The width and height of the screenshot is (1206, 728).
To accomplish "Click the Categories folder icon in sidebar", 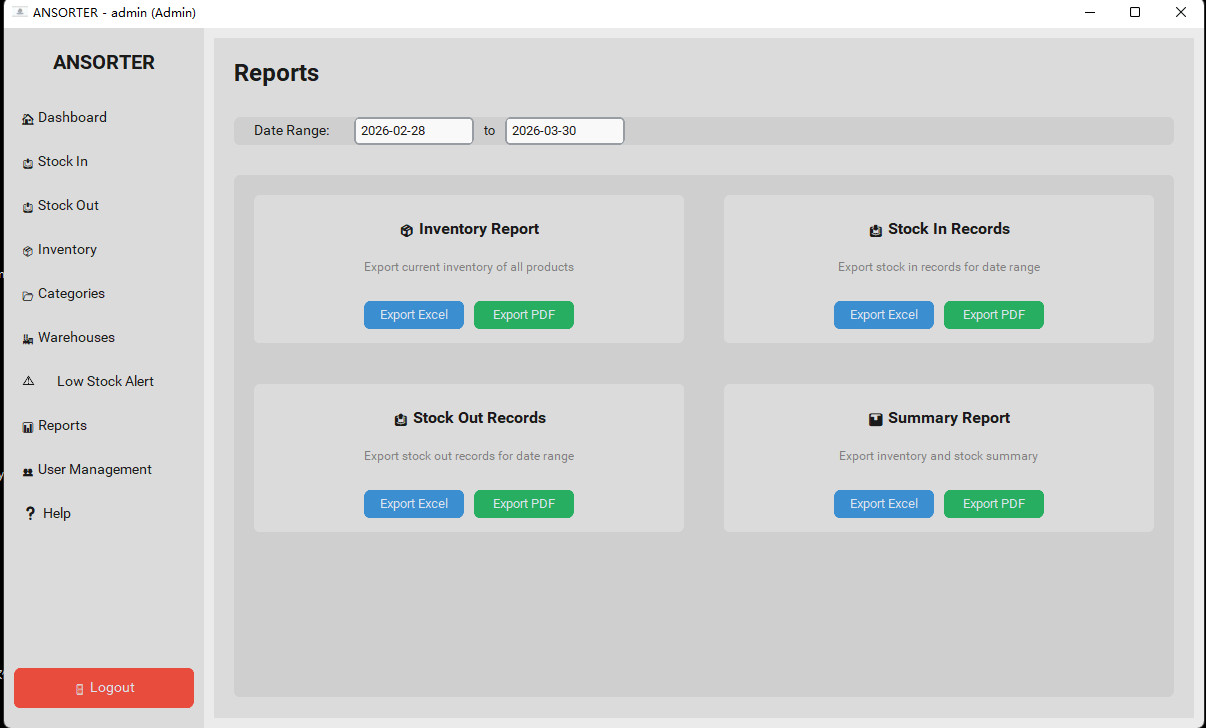I will pos(28,295).
